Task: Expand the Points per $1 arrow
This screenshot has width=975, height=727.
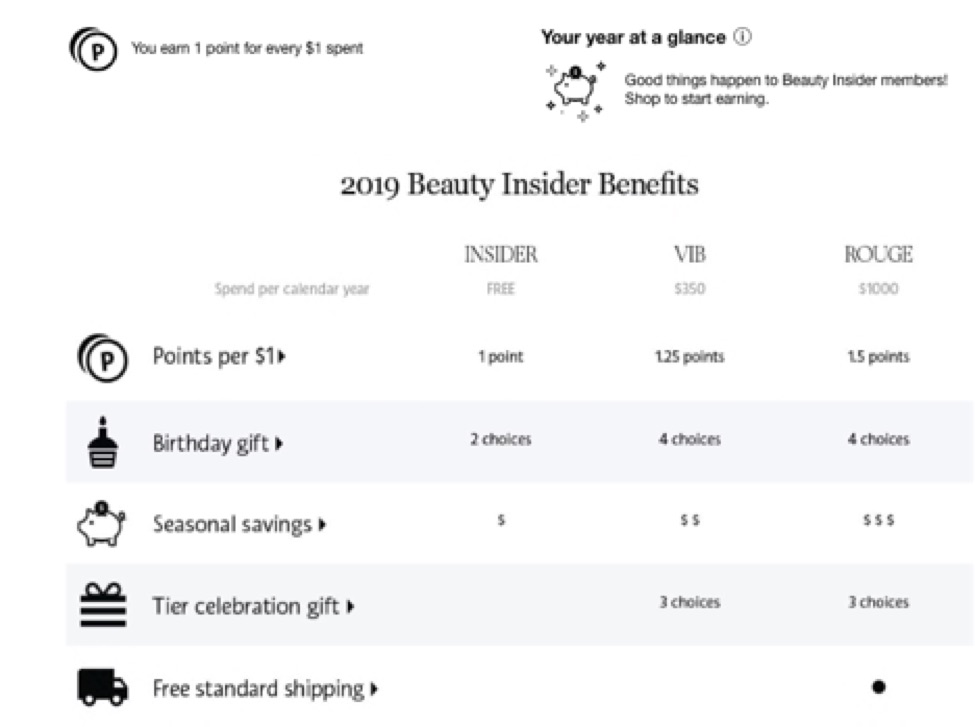Action: click(282, 356)
